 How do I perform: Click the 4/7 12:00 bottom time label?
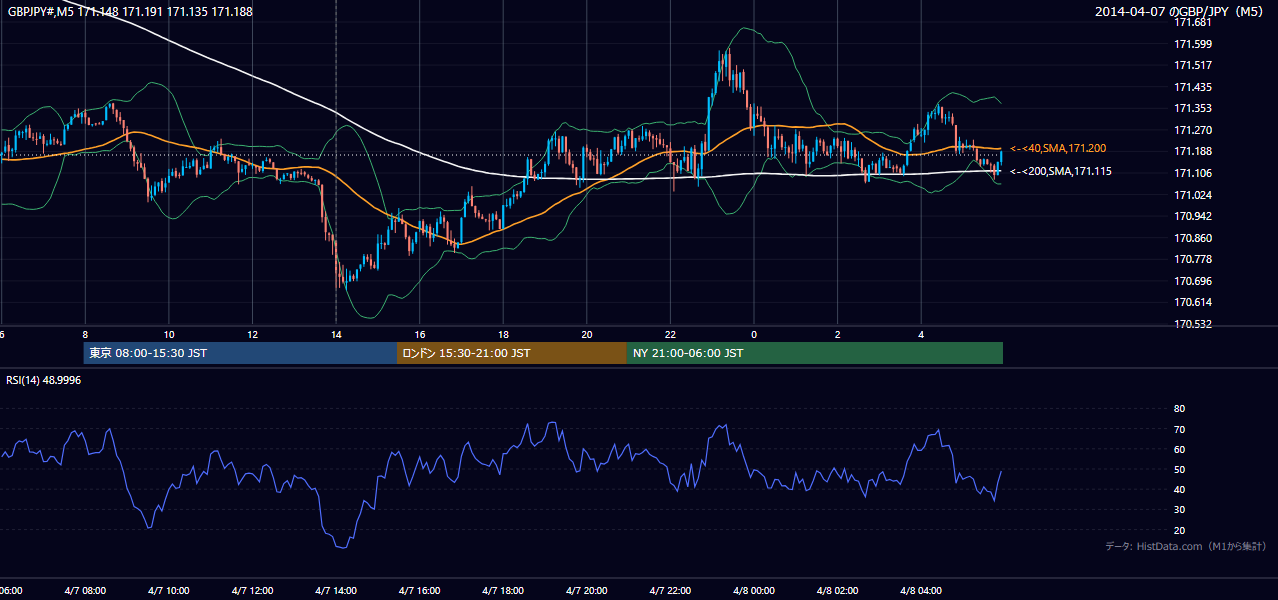click(252, 591)
